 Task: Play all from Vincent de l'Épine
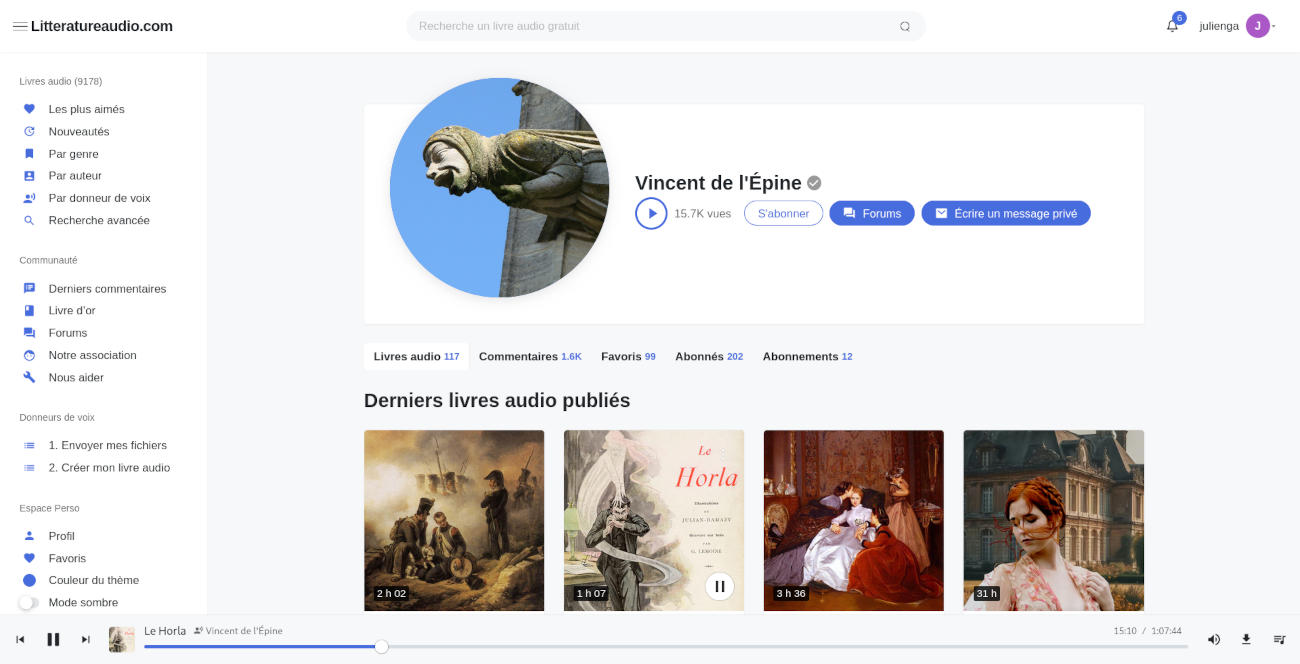coord(651,213)
